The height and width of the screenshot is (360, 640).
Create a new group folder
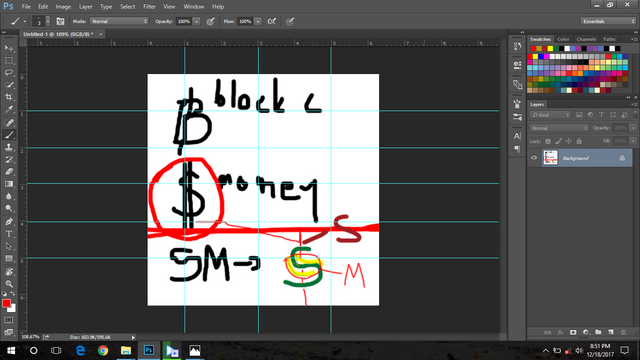pyautogui.click(x=598, y=332)
